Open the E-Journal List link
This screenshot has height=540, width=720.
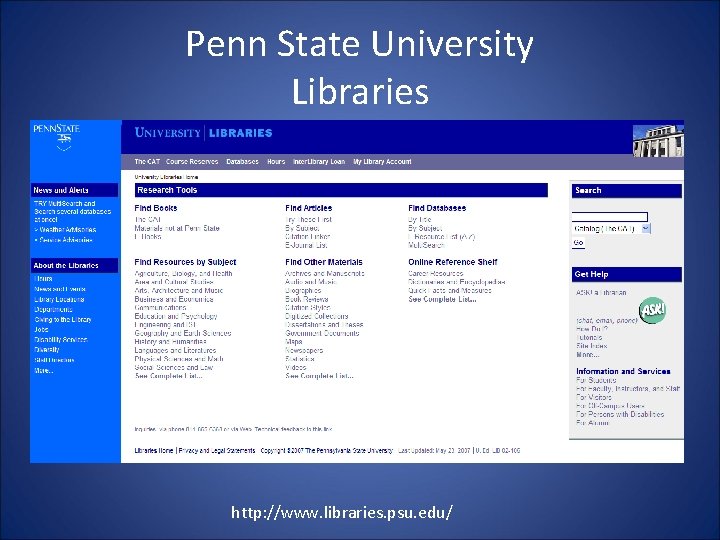click(x=306, y=245)
